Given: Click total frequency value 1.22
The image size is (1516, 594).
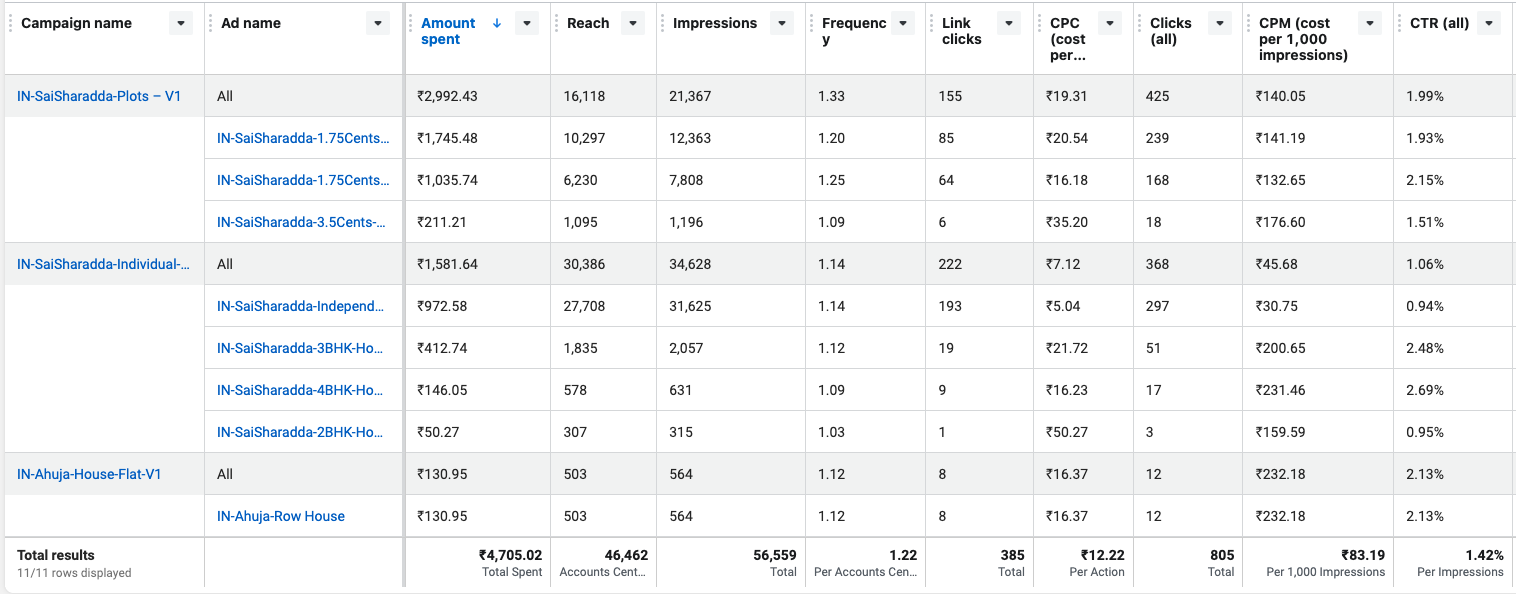Looking at the screenshot, I should pyautogui.click(x=904, y=555).
